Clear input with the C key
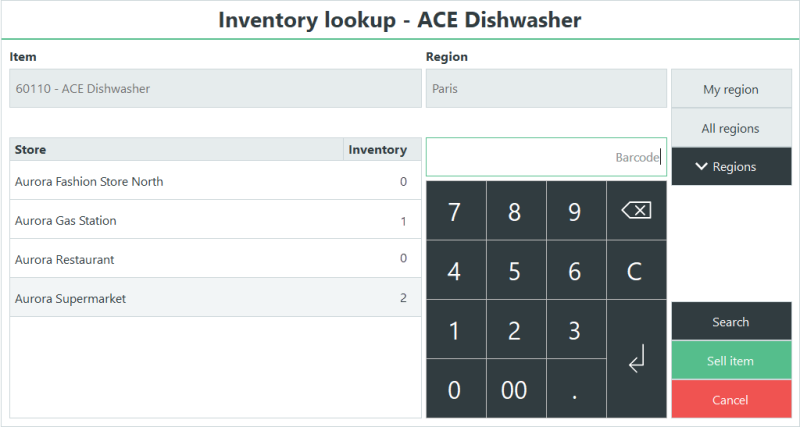 (x=636, y=270)
